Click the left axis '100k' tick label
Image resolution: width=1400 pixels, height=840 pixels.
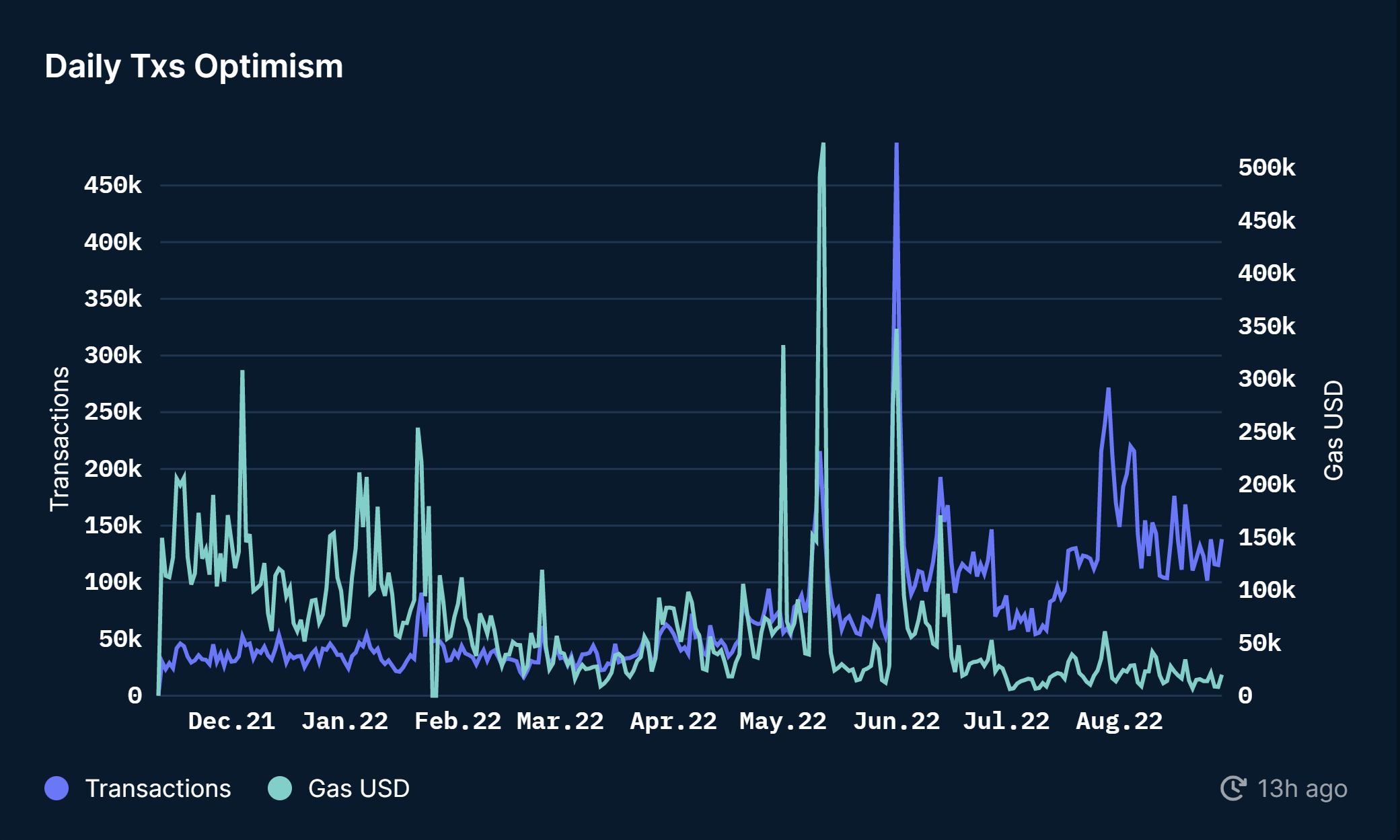click(x=113, y=582)
